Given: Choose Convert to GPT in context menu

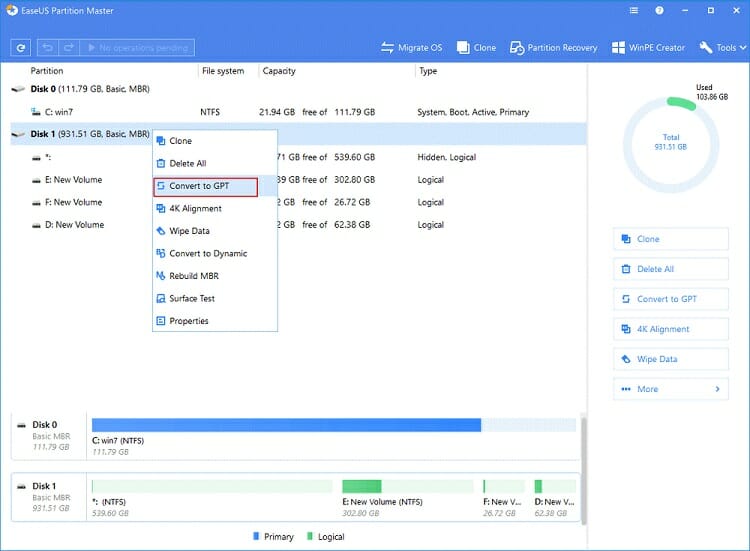Looking at the screenshot, I should (205, 186).
